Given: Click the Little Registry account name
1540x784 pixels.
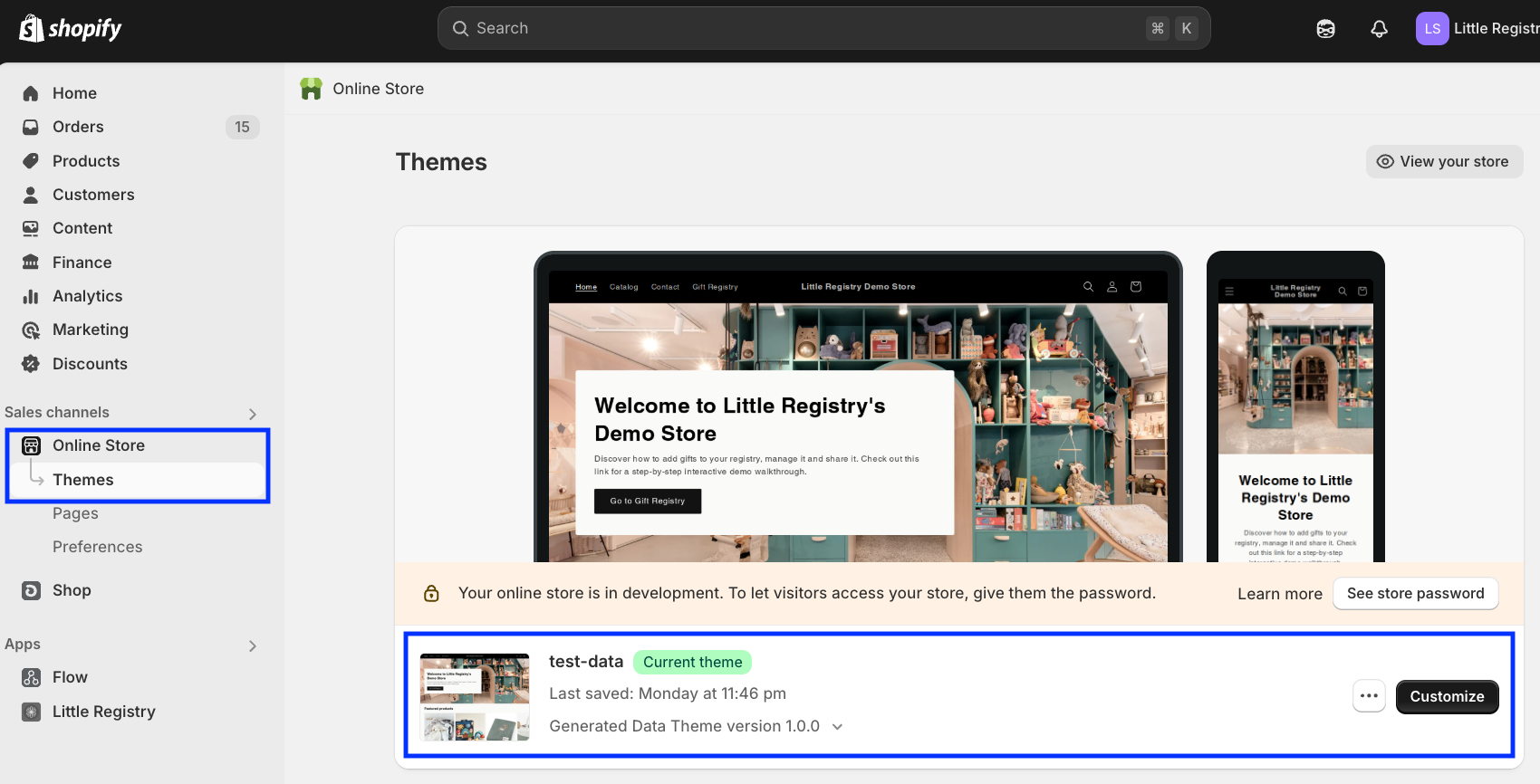Looking at the screenshot, I should point(1497,29).
